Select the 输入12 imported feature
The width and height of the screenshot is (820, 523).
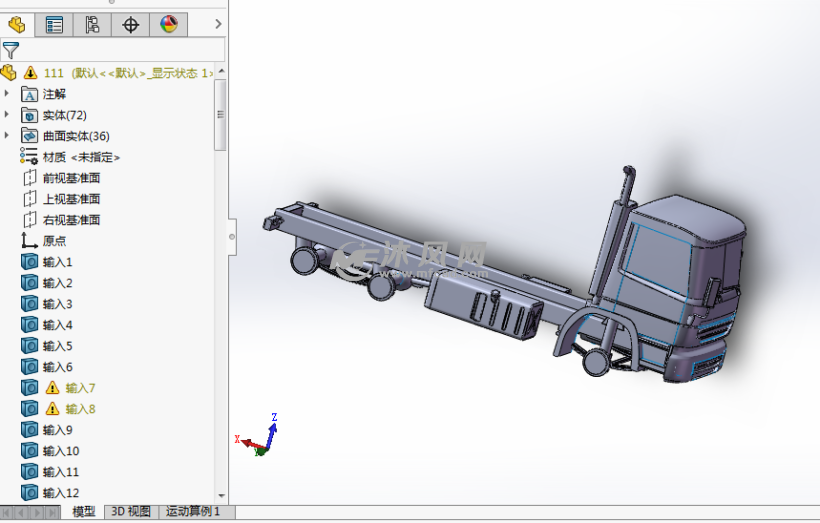(x=61, y=493)
